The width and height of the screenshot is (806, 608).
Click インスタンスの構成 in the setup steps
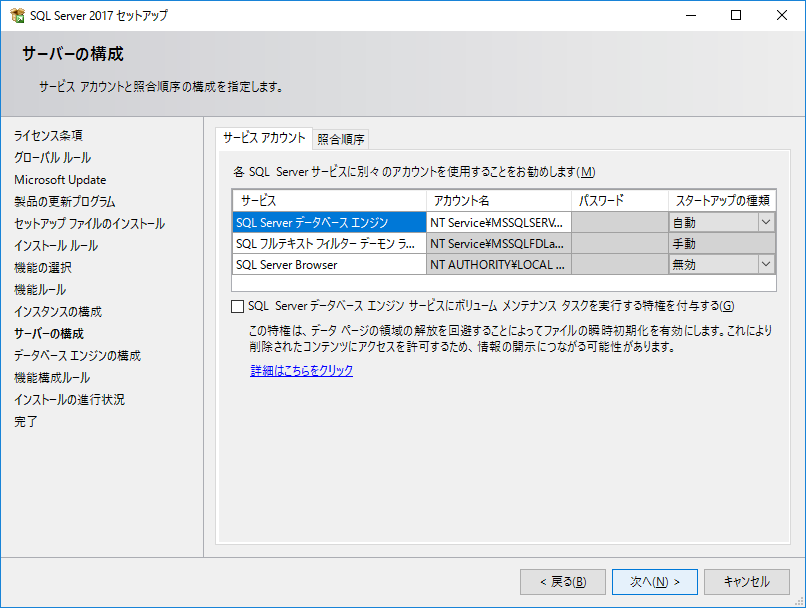tap(58, 311)
